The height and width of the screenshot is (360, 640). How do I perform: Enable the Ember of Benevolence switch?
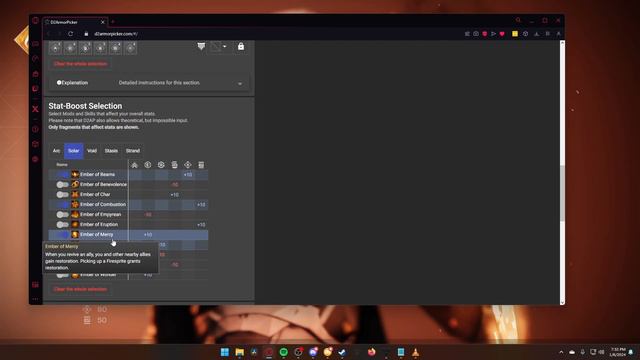click(62, 184)
